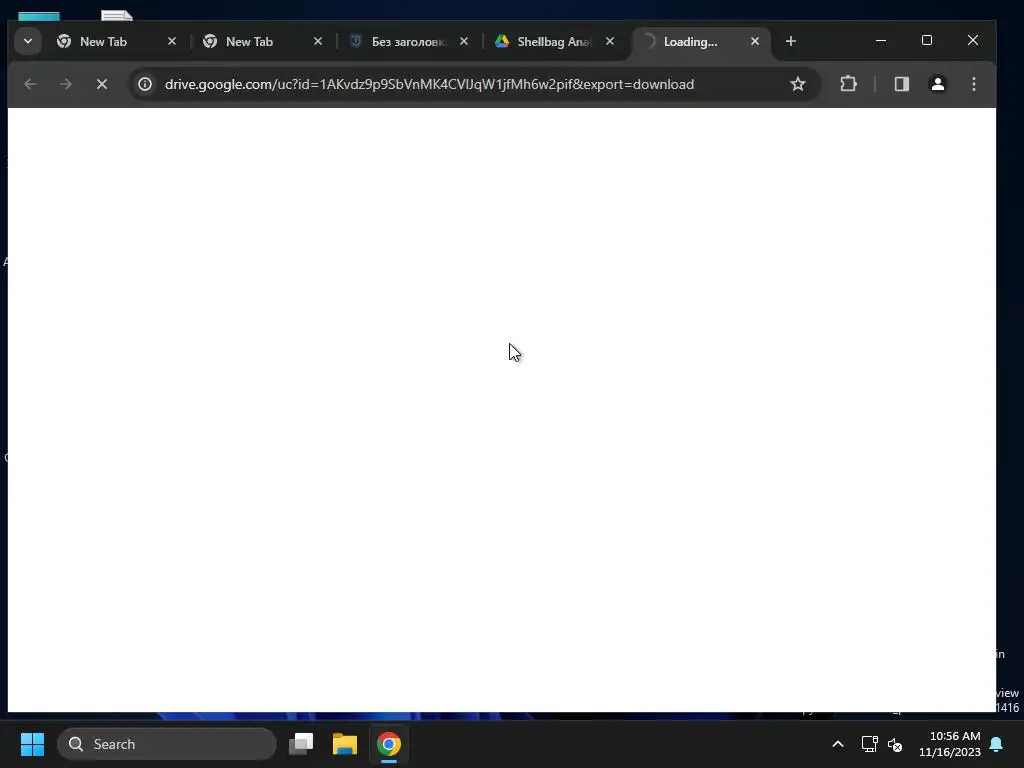This screenshot has height=768, width=1024.
Task: Open the Chrome three-dot menu
Action: tap(974, 84)
